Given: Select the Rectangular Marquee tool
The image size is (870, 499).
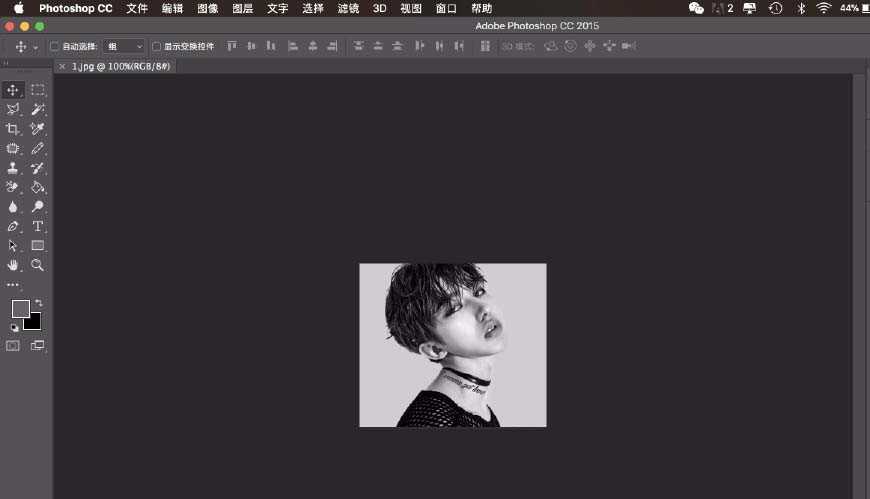Looking at the screenshot, I should [x=38, y=90].
